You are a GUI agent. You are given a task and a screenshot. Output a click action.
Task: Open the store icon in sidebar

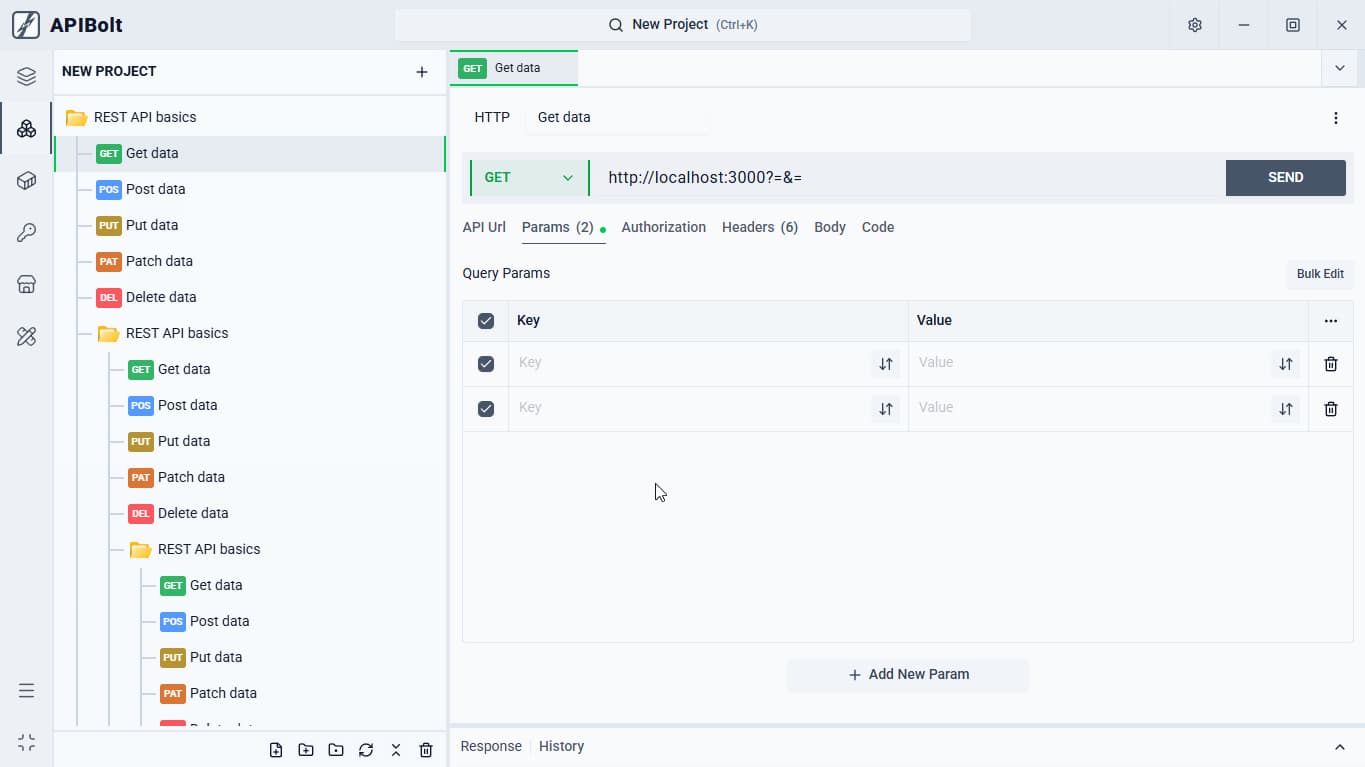(x=27, y=284)
